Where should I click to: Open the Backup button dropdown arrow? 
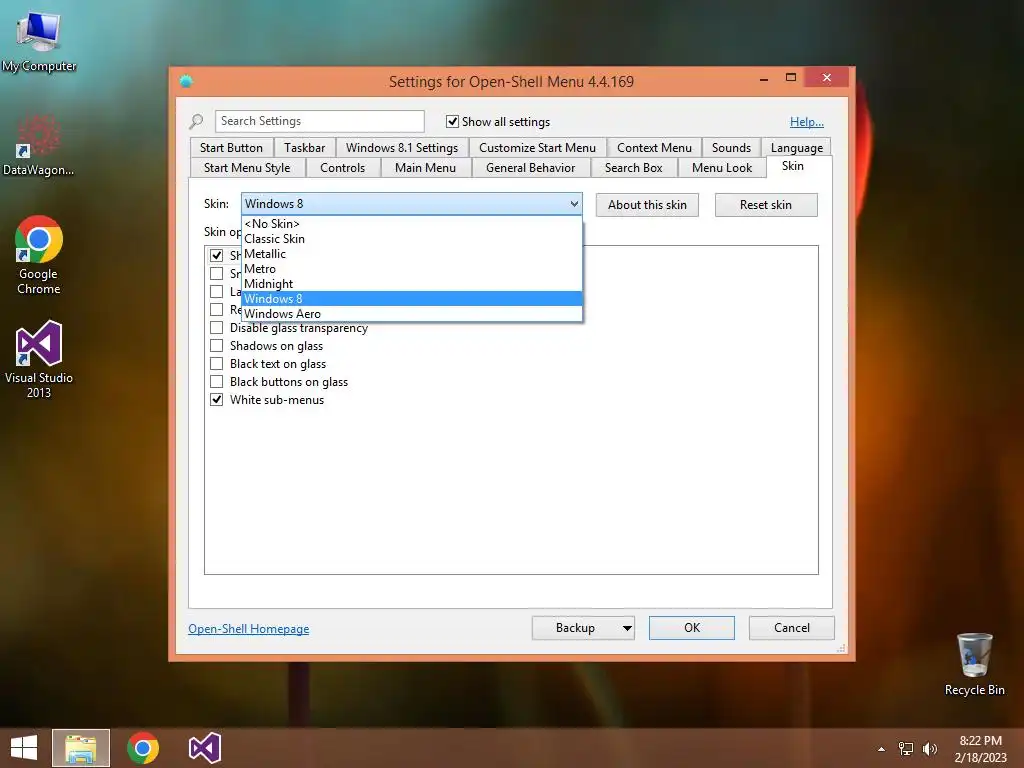pyautogui.click(x=626, y=628)
